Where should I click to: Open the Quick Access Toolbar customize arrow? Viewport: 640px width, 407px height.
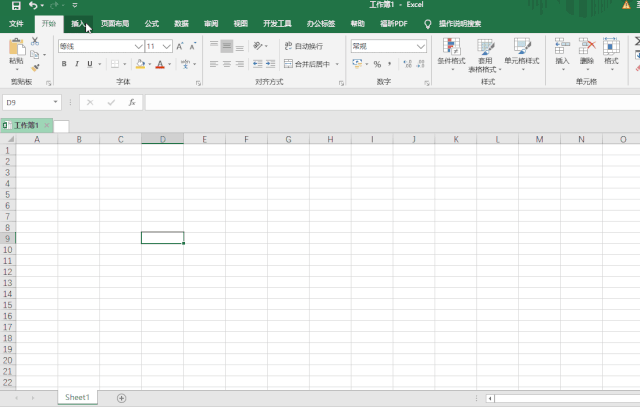pos(75,6)
